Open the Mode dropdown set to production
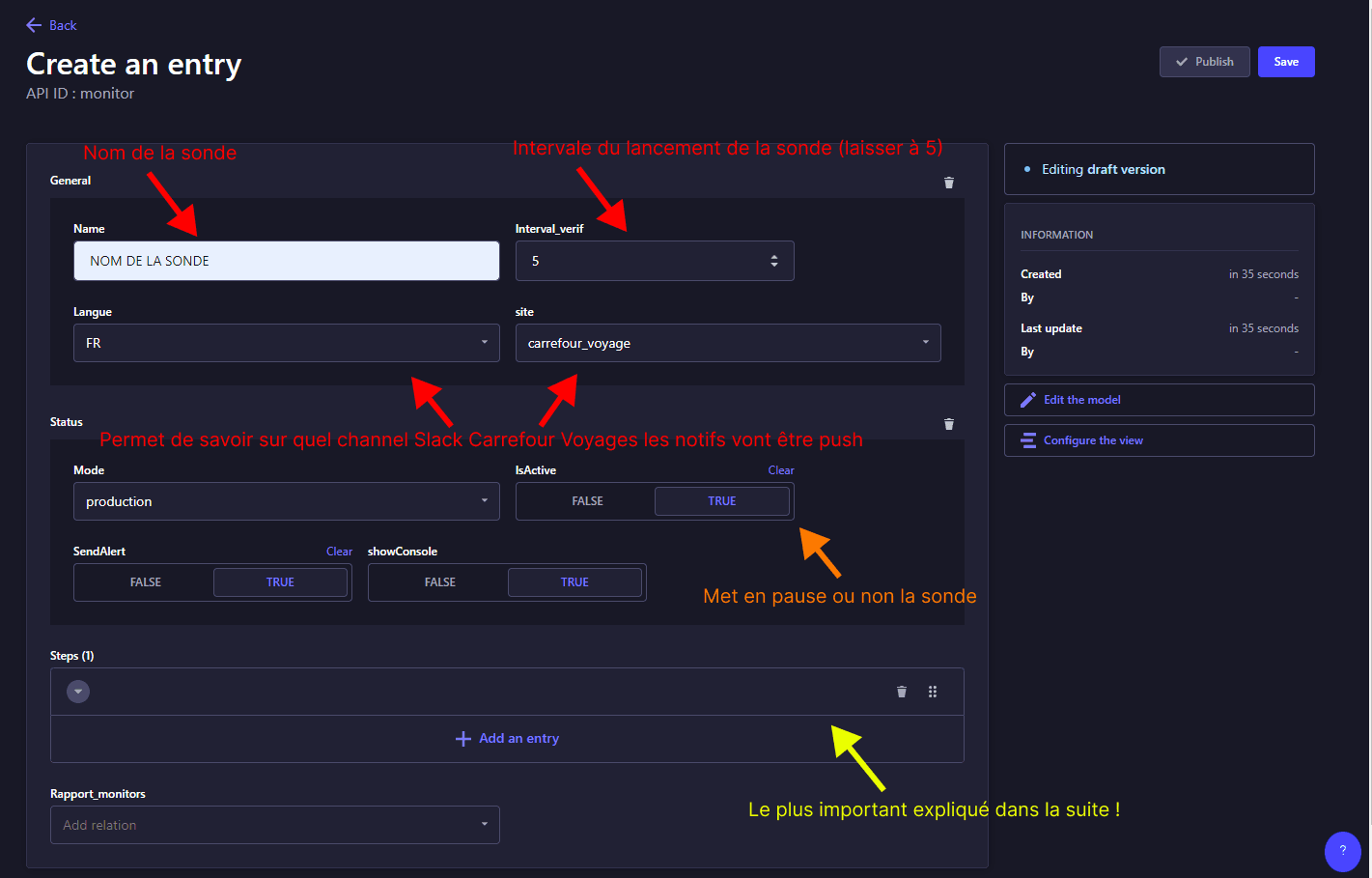The image size is (1372, 878). click(x=286, y=501)
